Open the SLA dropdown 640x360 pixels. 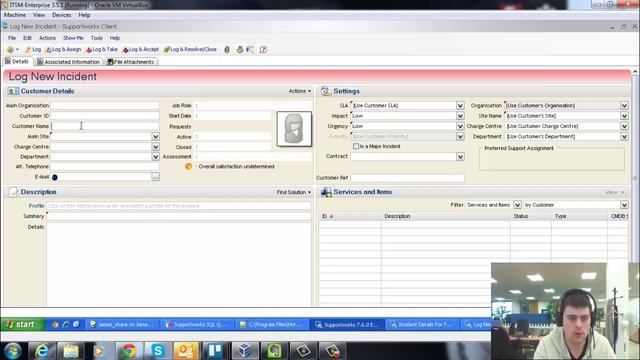coord(460,105)
